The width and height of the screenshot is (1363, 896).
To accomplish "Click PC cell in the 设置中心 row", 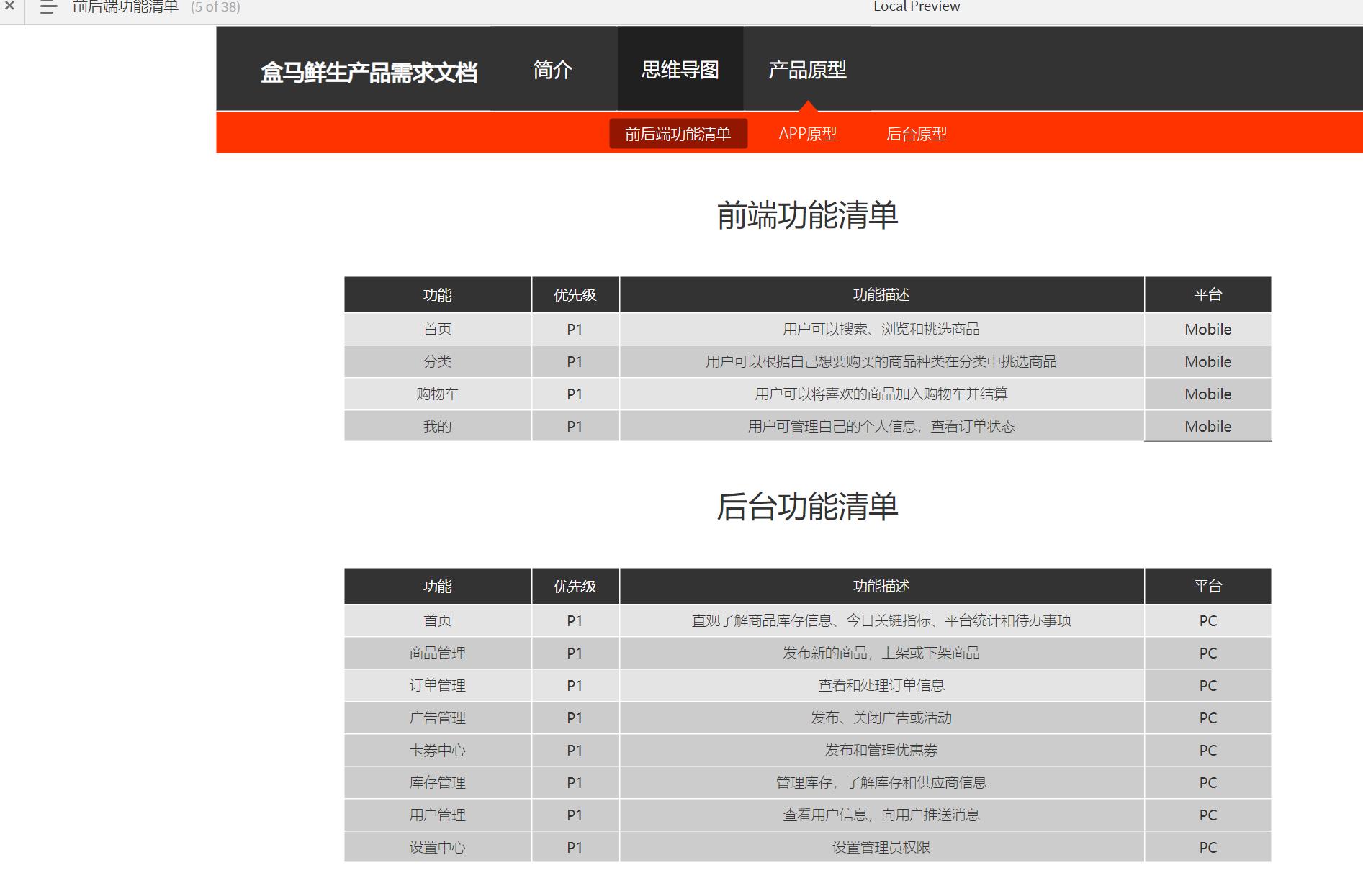I will point(1208,848).
